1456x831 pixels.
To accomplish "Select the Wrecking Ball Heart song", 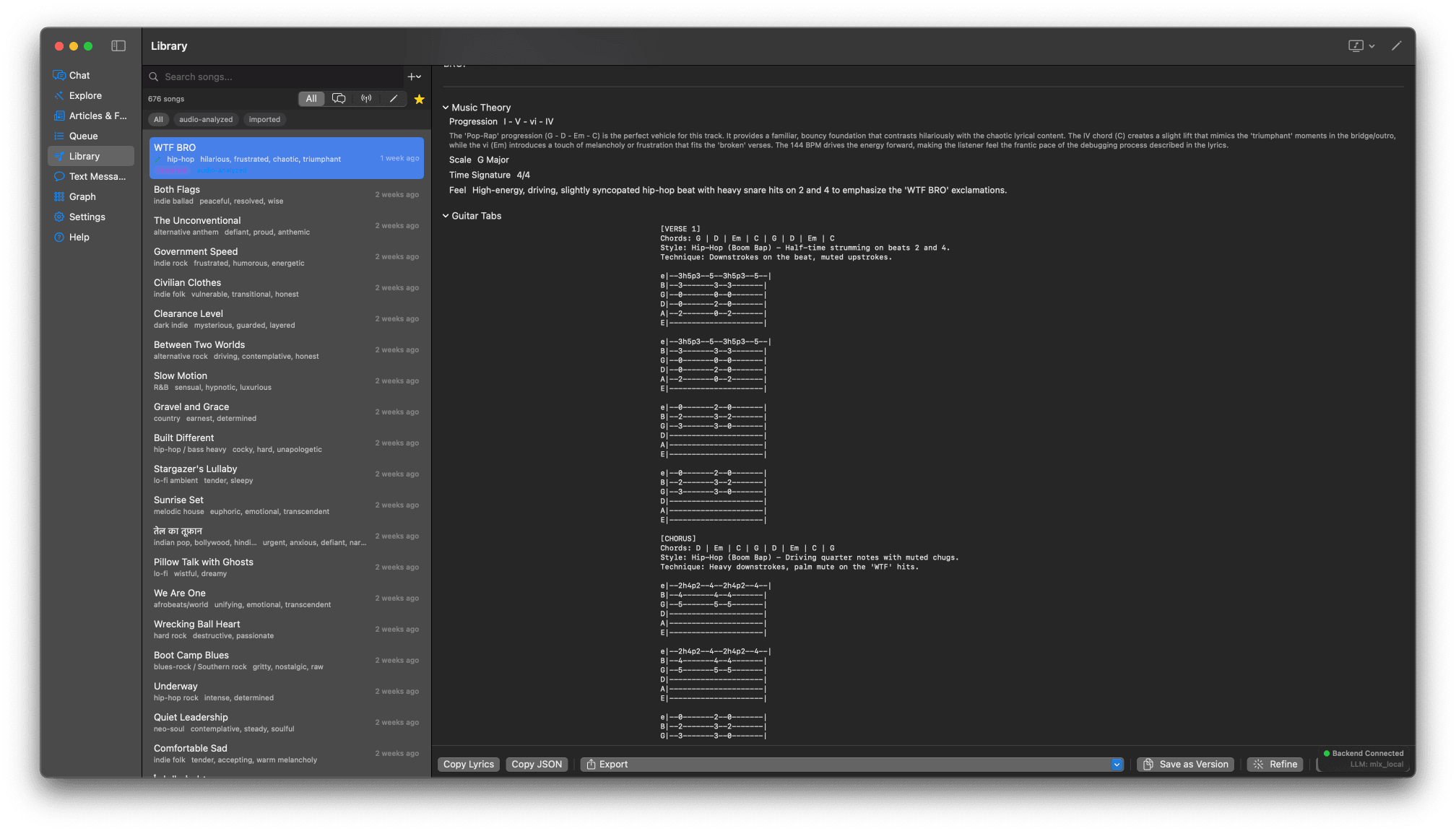I will (x=286, y=630).
